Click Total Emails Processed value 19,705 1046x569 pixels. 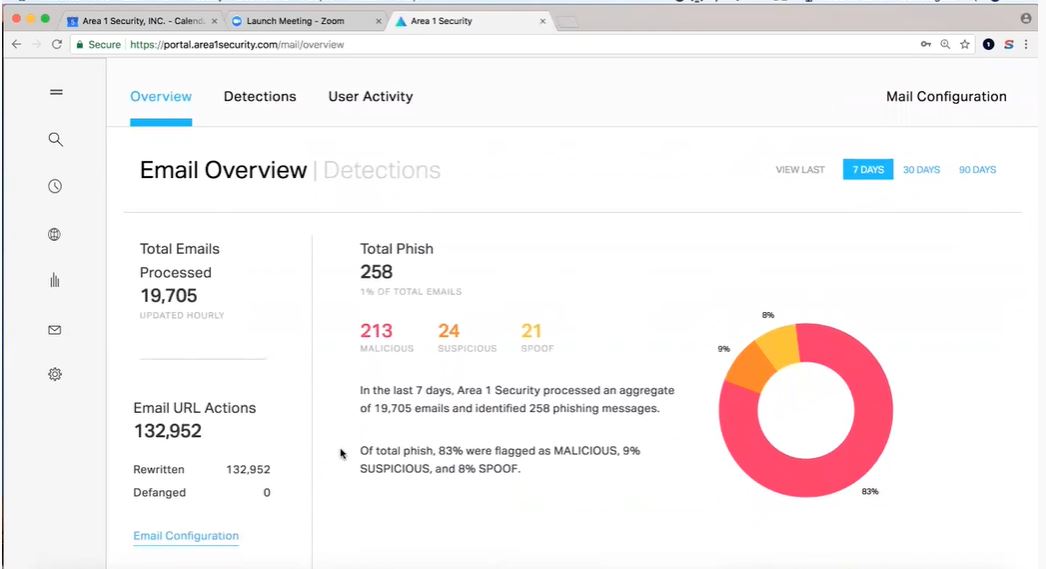click(x=169, y=296)
